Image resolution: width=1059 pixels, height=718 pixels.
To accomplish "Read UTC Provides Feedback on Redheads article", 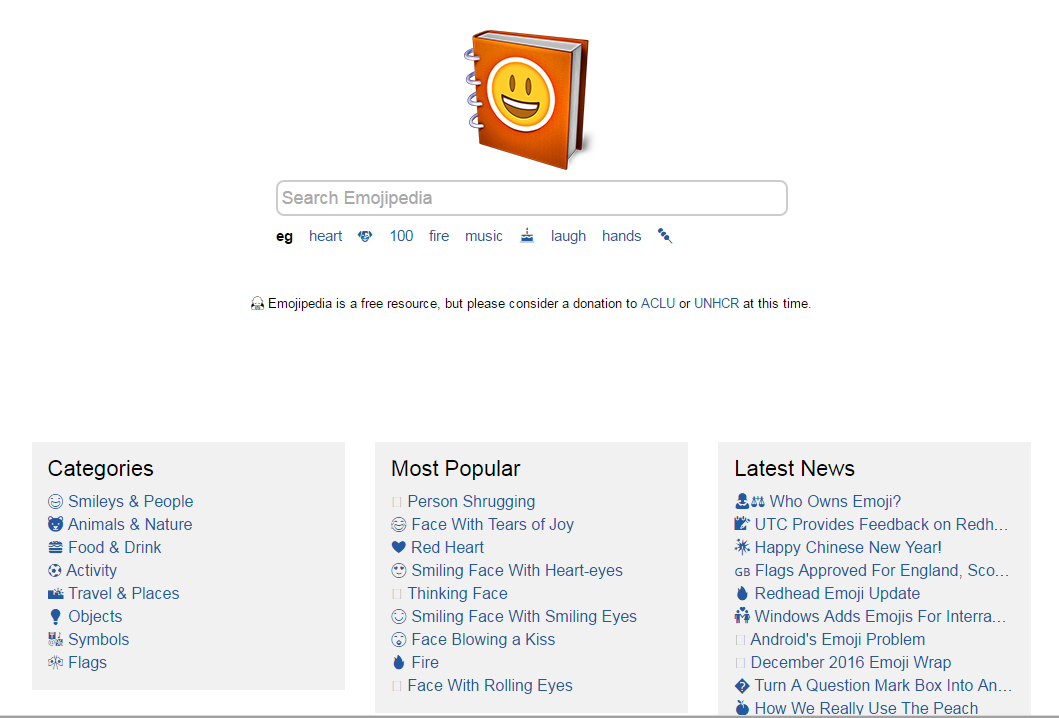I will tap(881, 525).
